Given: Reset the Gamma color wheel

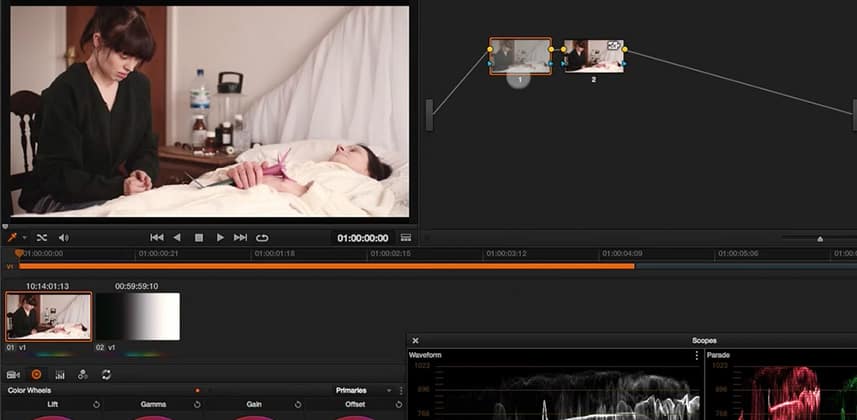Looking at the screenshot, I should tap(197, 405).
